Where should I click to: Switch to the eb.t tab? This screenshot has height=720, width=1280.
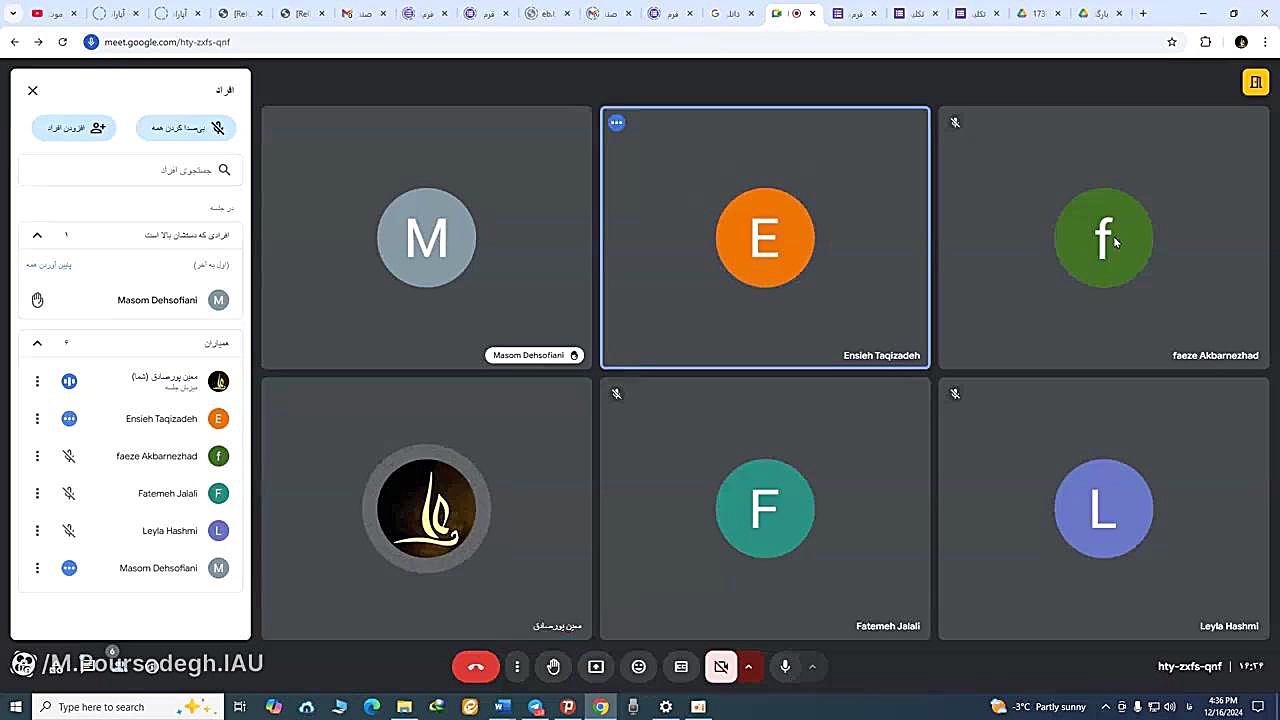tap(547, 14)
